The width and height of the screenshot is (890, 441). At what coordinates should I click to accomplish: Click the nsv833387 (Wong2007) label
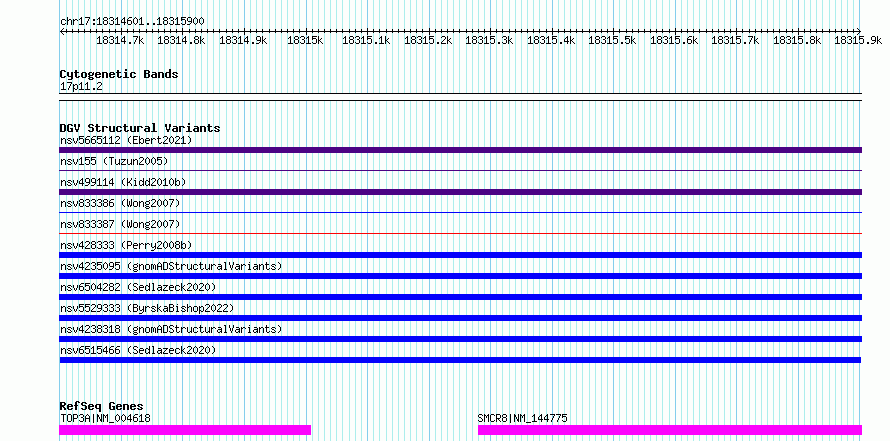pyautogui.click(x=120, y=224)
